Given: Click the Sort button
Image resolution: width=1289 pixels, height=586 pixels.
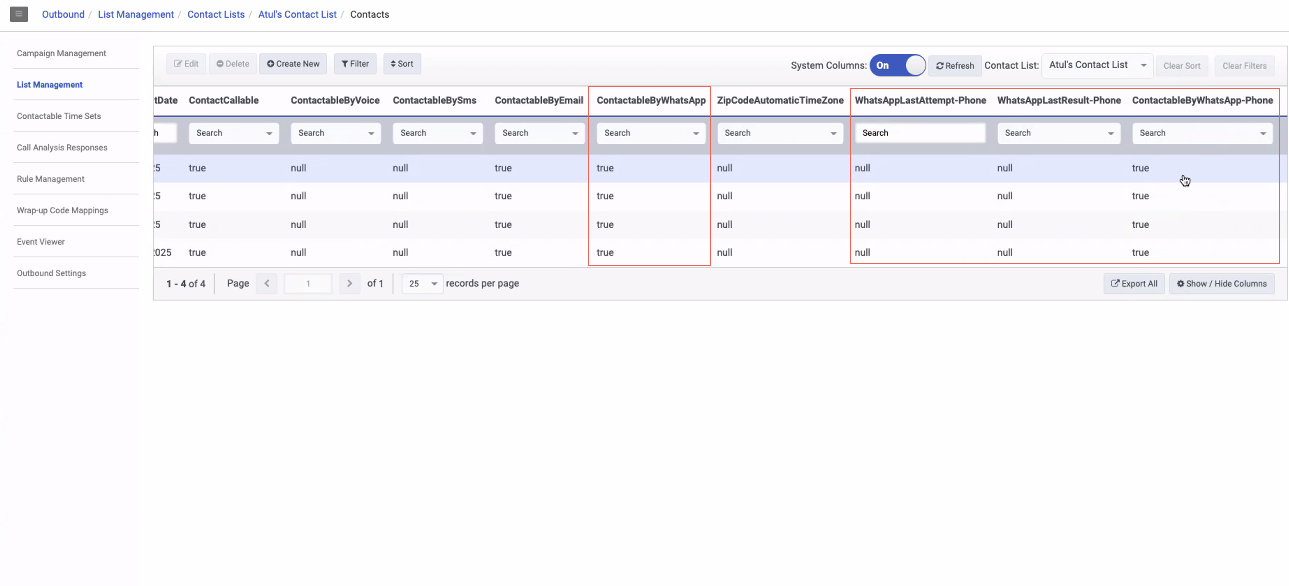Looking at the screenshot, I should pyautogui.click(x=401, y=64).
